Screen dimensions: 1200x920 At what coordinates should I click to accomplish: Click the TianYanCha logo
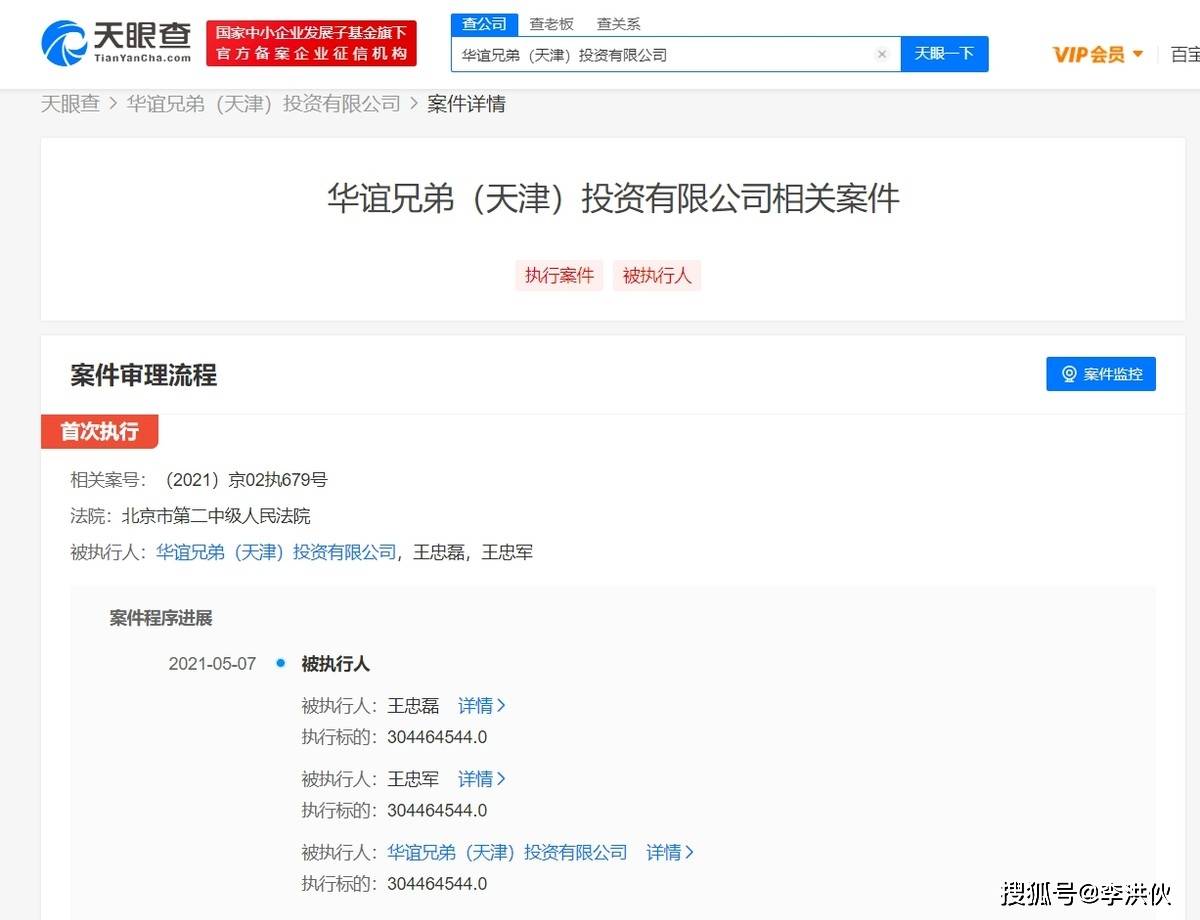click(115, 43)
